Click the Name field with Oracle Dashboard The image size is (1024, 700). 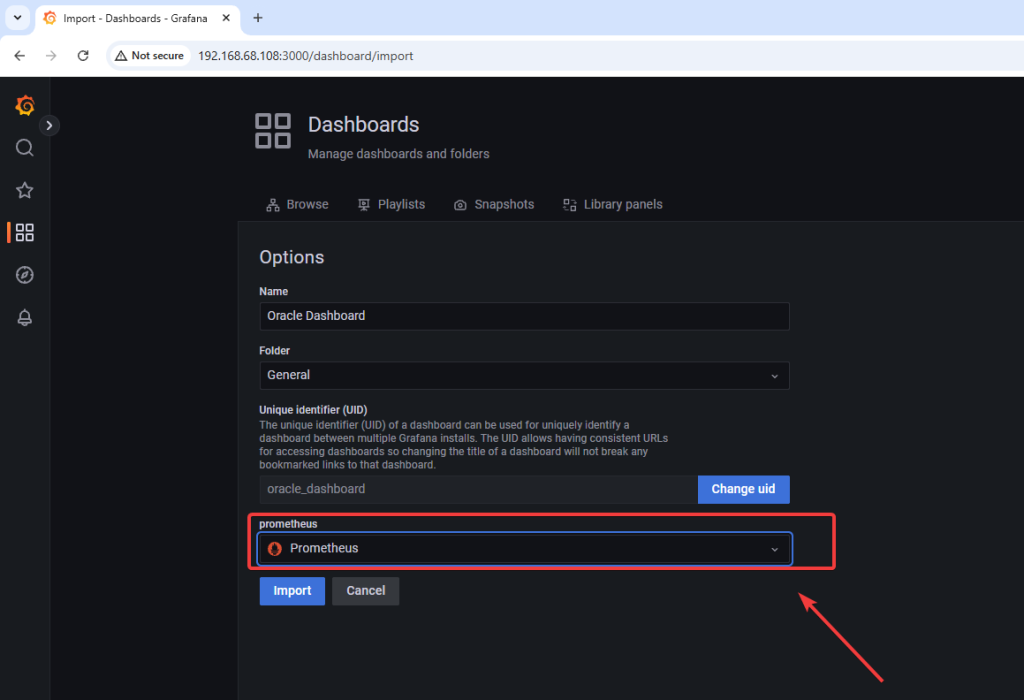(x=523, y=316)
